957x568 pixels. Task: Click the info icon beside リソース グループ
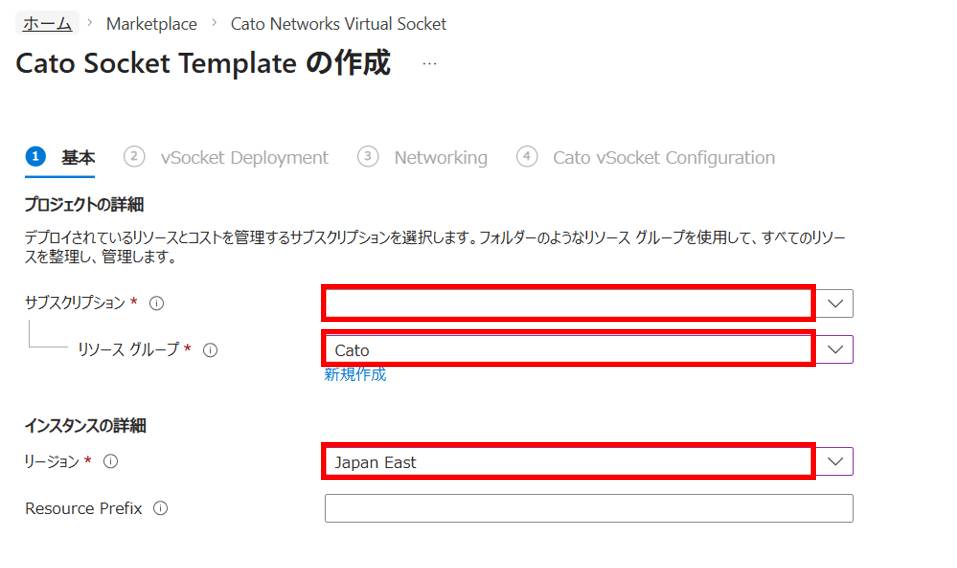point(210,350)
